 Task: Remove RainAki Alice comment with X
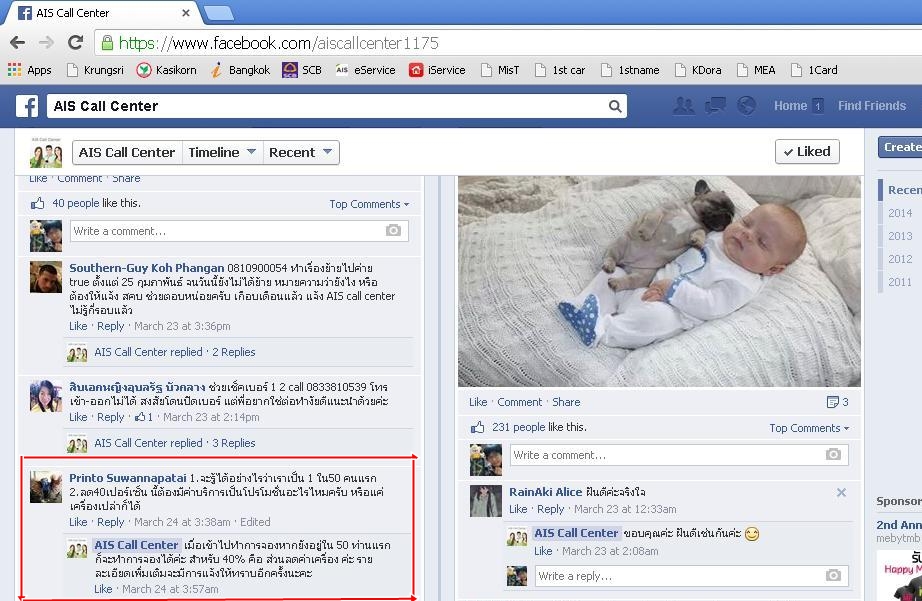tap(841, 493)
